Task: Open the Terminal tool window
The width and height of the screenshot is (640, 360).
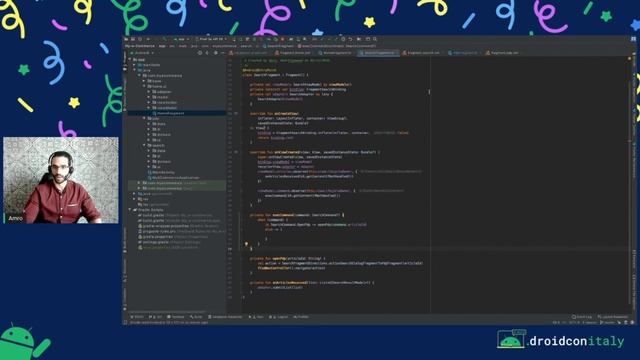Action: pos(176,317)
